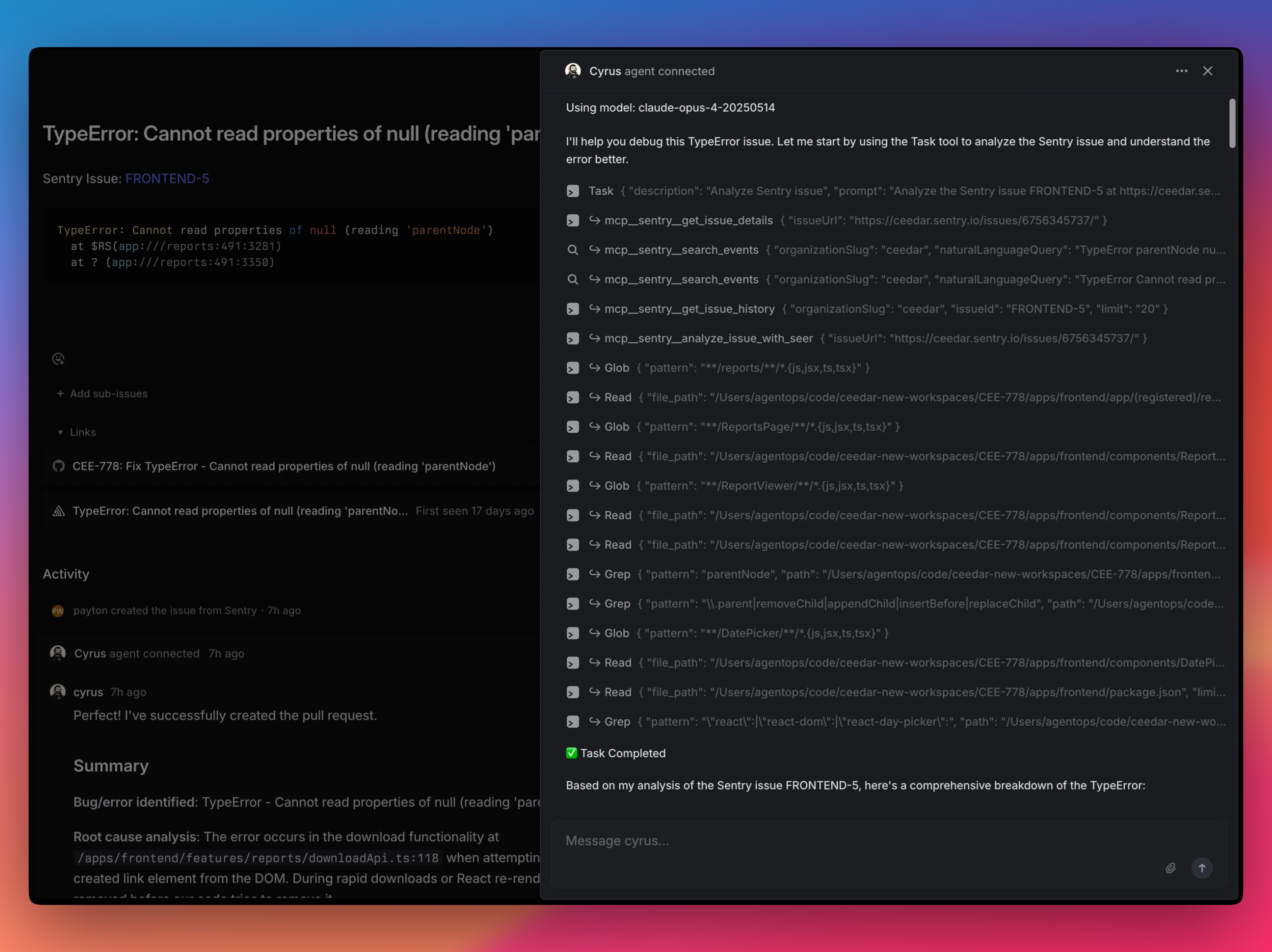Collapse the Links section
The image size is (1272, 952).
coord(77,432)
